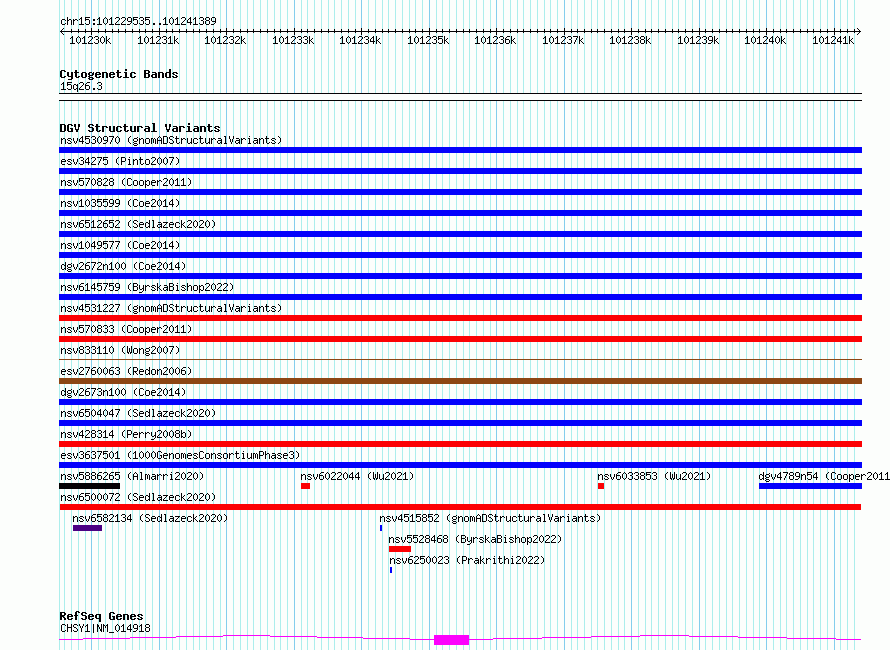Click the CHSY1|NM_014918 gene label
The width and height of the screenshot is (890, 650).
(x=105, y=628)
